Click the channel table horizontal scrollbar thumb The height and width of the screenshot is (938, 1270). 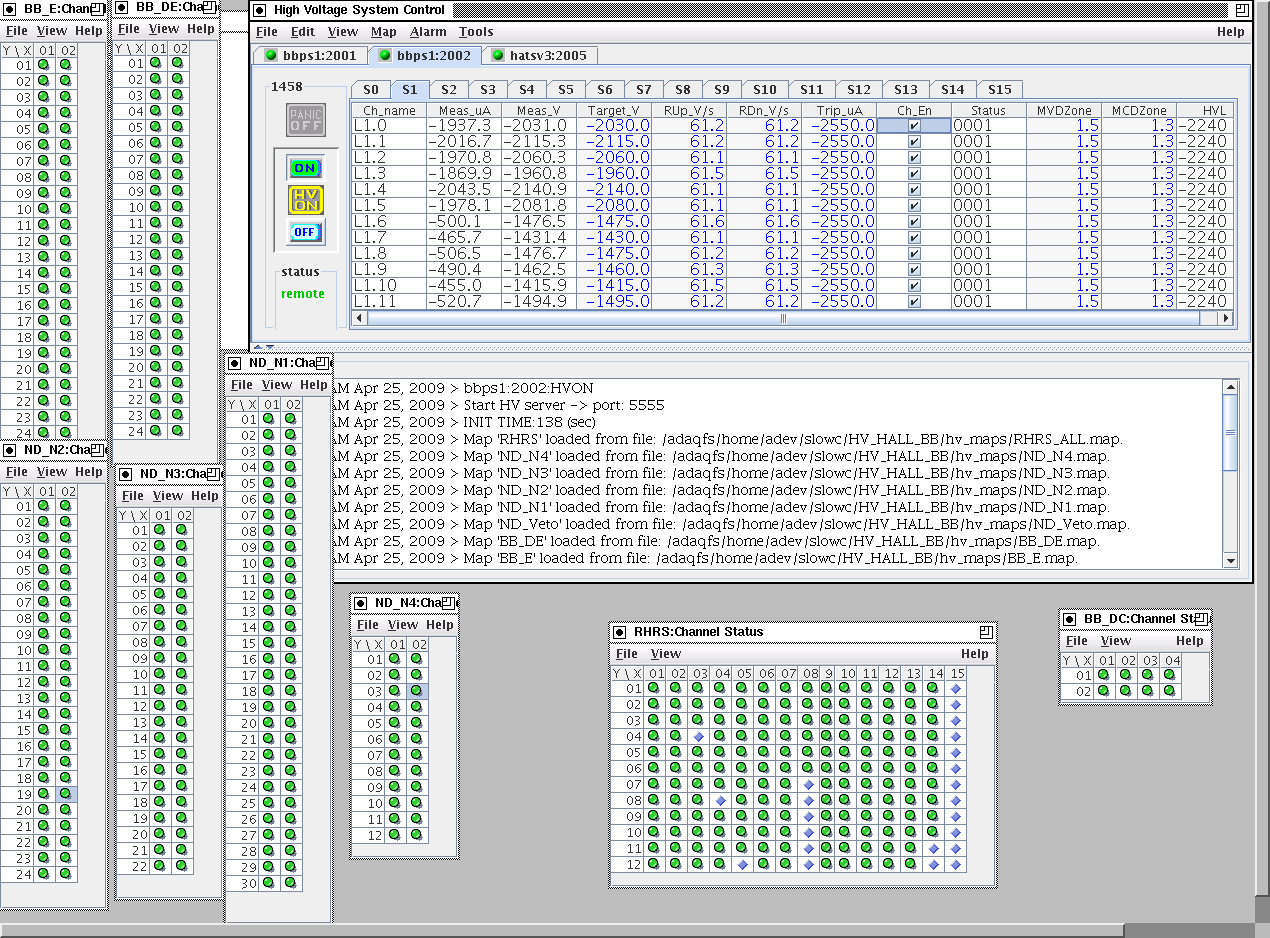tap(783, 319)
